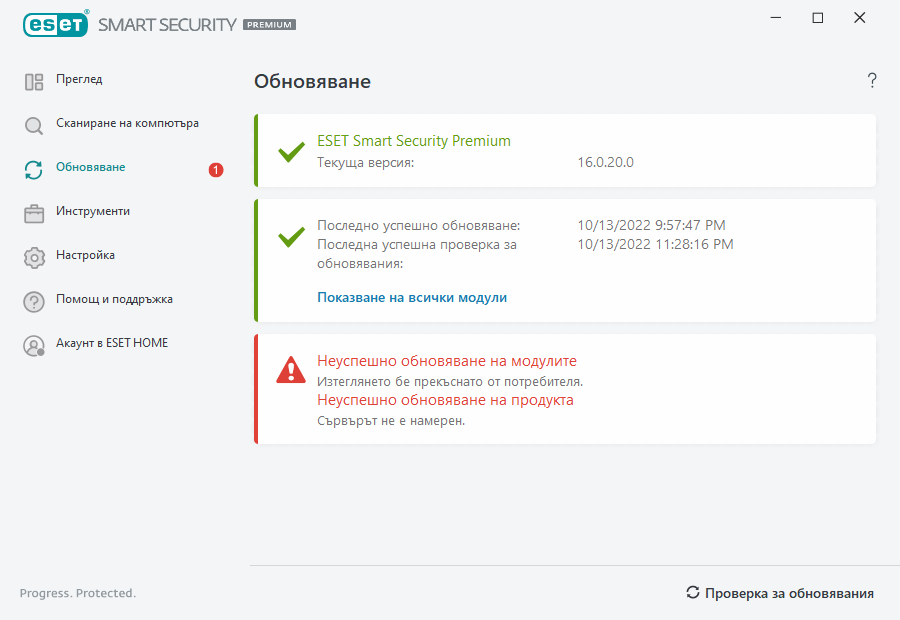Click the magnifier icon for computer scan

(x=34, y=126)
